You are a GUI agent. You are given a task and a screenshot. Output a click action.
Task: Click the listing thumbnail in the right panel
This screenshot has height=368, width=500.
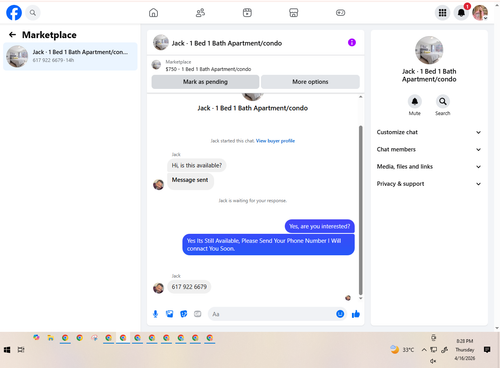click(429, 50)
